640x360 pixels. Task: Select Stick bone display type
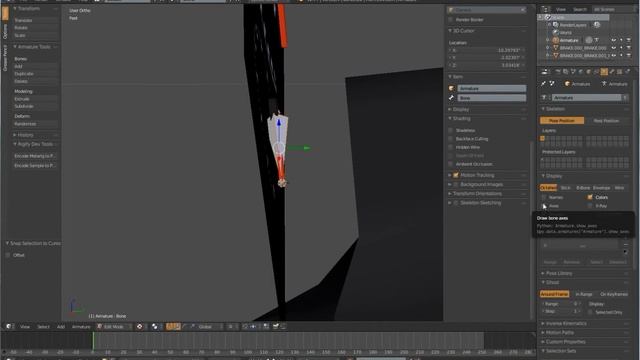pyautogui.click(x=565, y=188)
